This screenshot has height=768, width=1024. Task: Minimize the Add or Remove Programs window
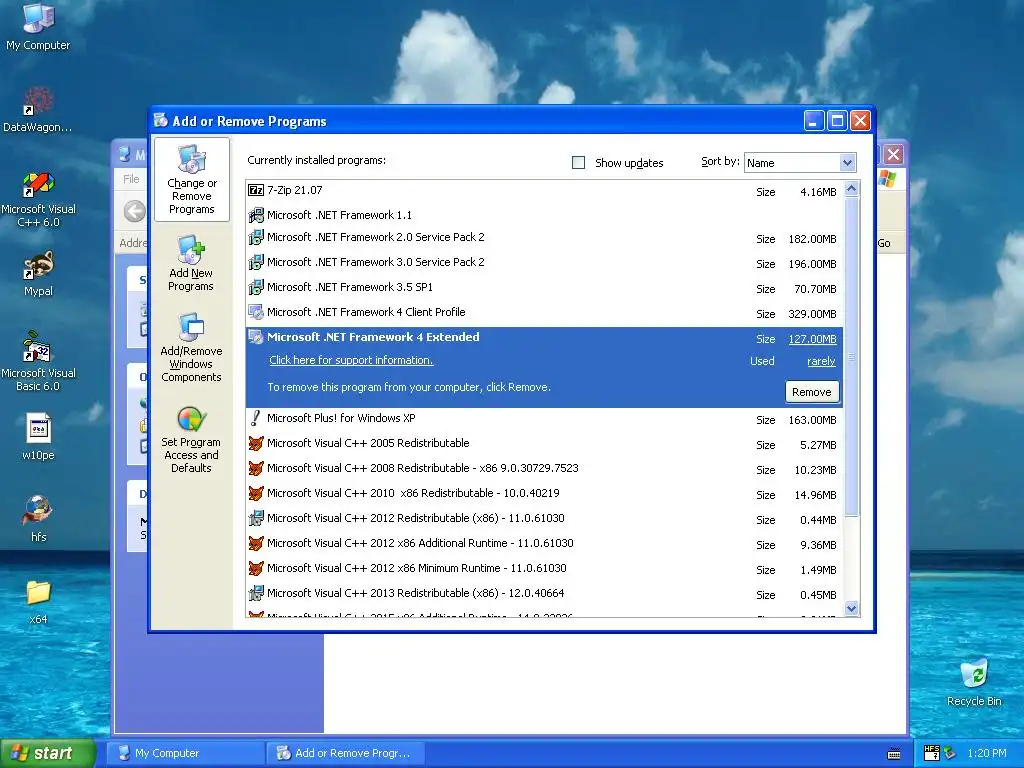[x=814, y=121]
